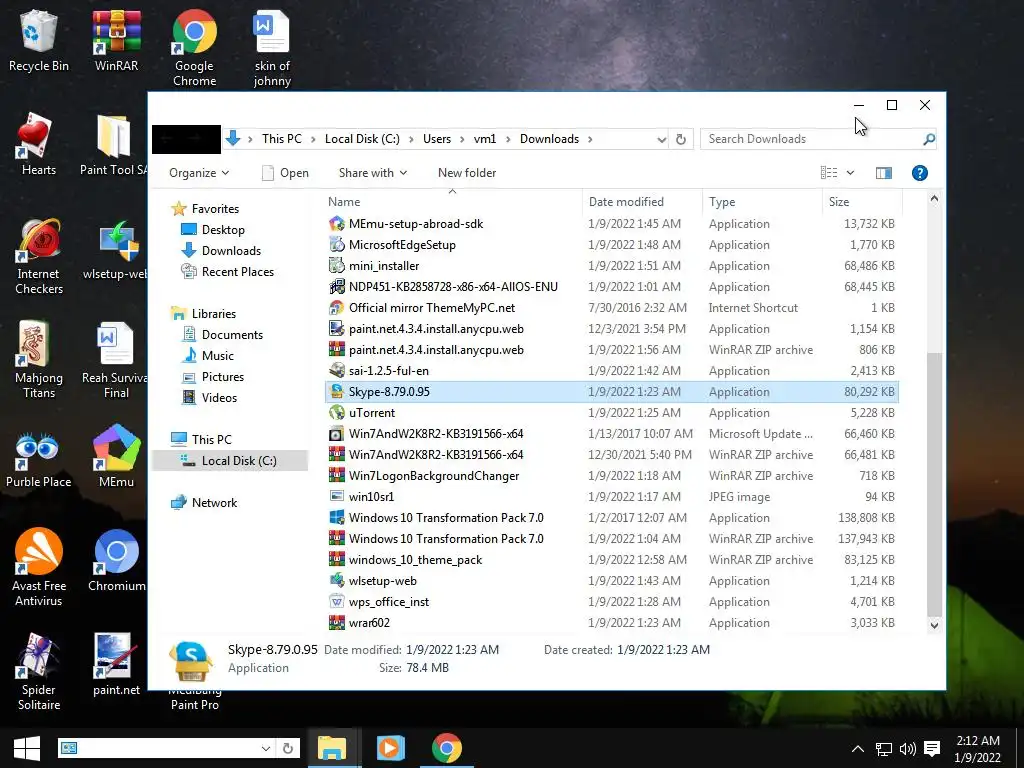
Task: Click scroll down arrow in file list
Action: pyautogui.click(x=935, y=625)
